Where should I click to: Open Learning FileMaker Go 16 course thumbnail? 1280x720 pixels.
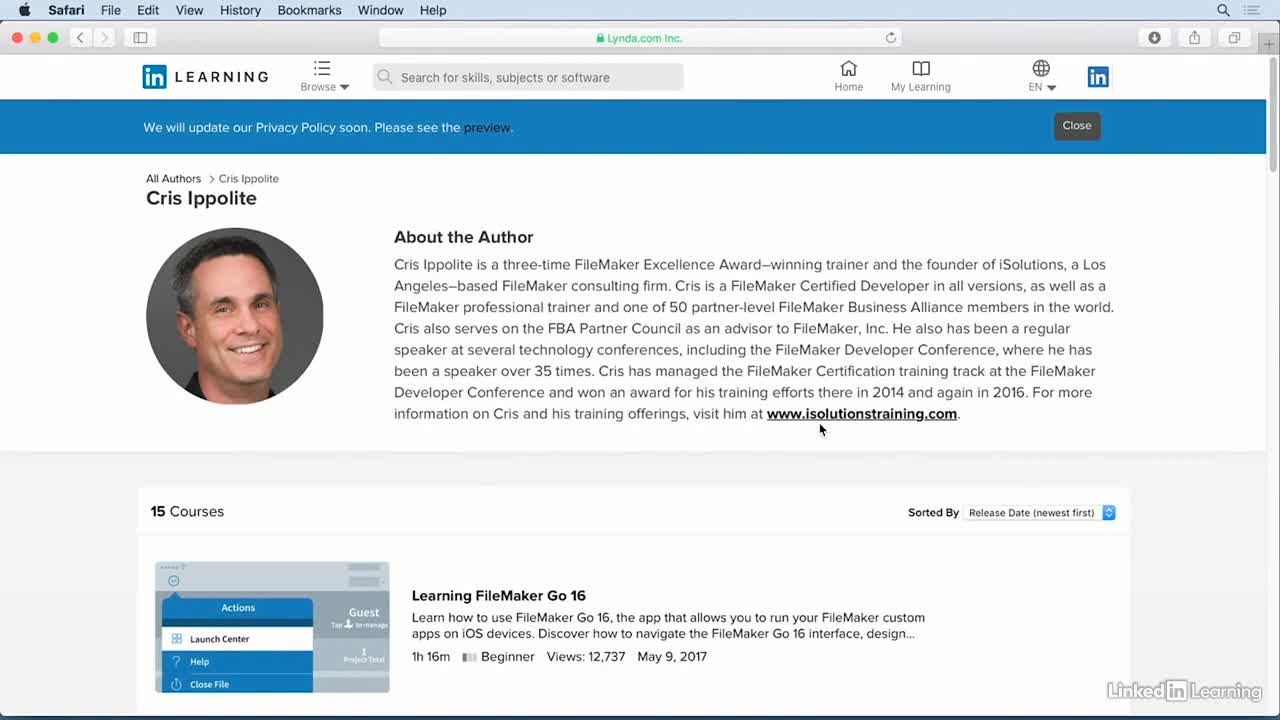tap(272, 627)
